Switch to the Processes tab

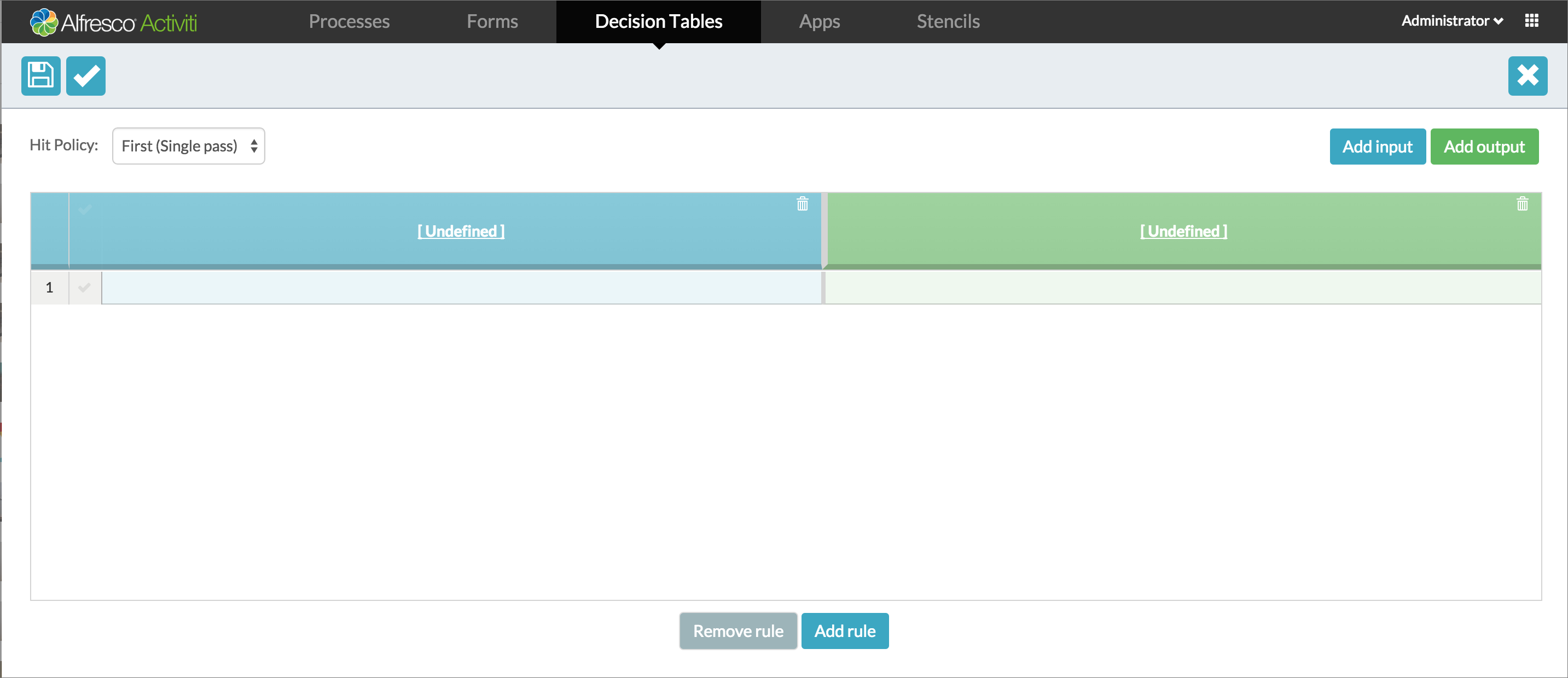click(349, 21)
